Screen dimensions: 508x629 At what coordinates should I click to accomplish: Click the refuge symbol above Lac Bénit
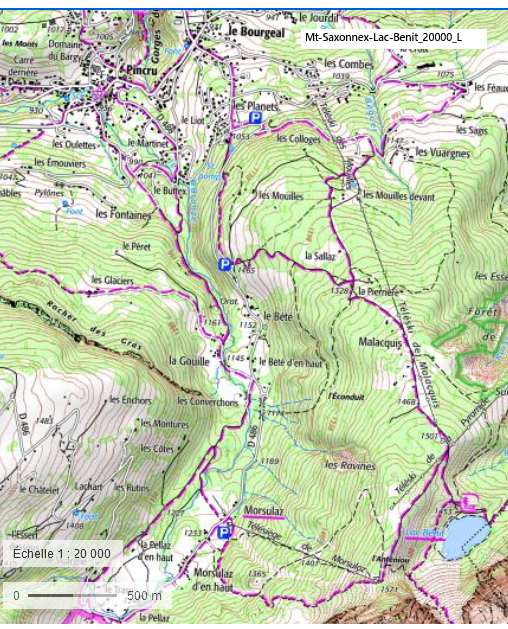click(468, 503)
